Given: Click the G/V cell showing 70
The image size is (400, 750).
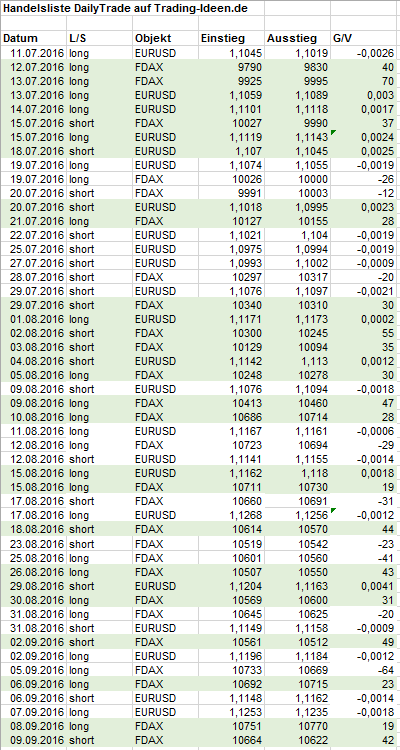Looking at the screenshot, I should (x=365, y=81).
